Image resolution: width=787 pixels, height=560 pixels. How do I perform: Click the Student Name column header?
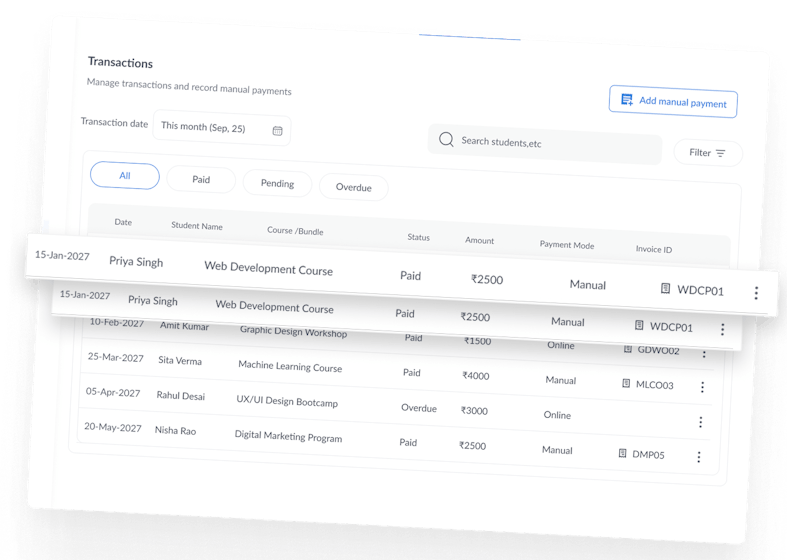(x=197, y=226)
